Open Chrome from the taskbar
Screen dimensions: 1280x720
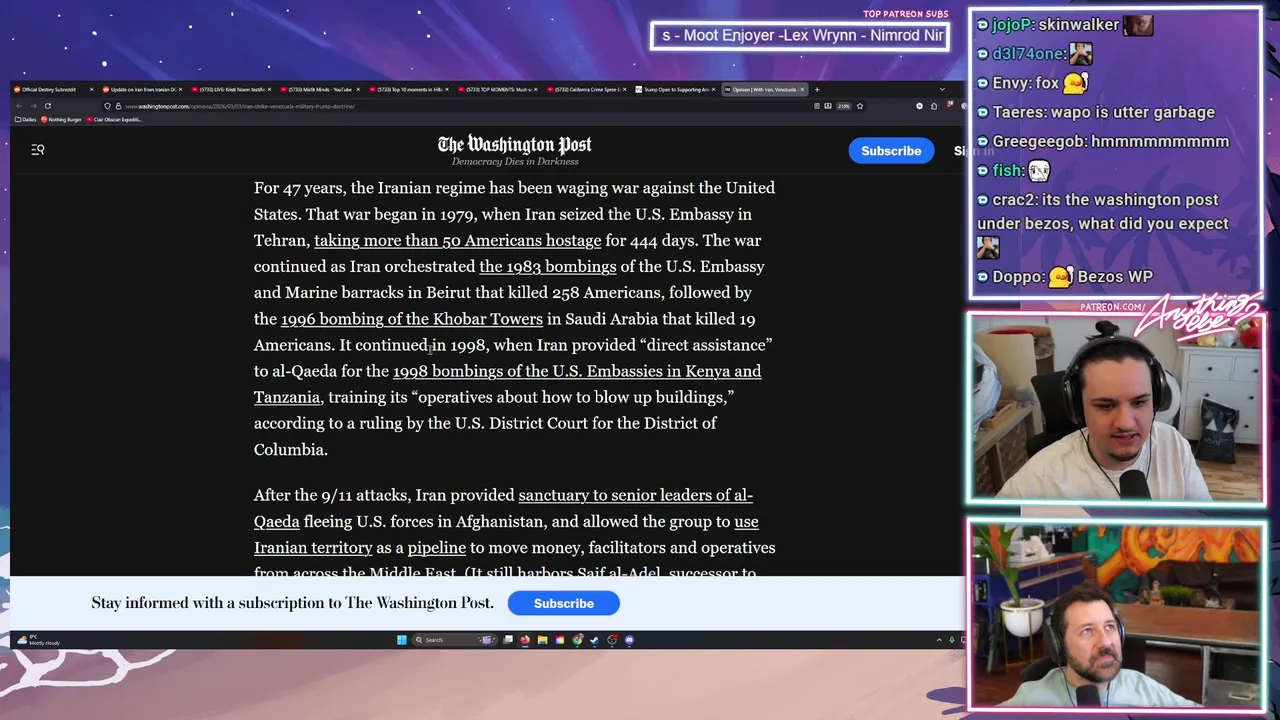578,640
